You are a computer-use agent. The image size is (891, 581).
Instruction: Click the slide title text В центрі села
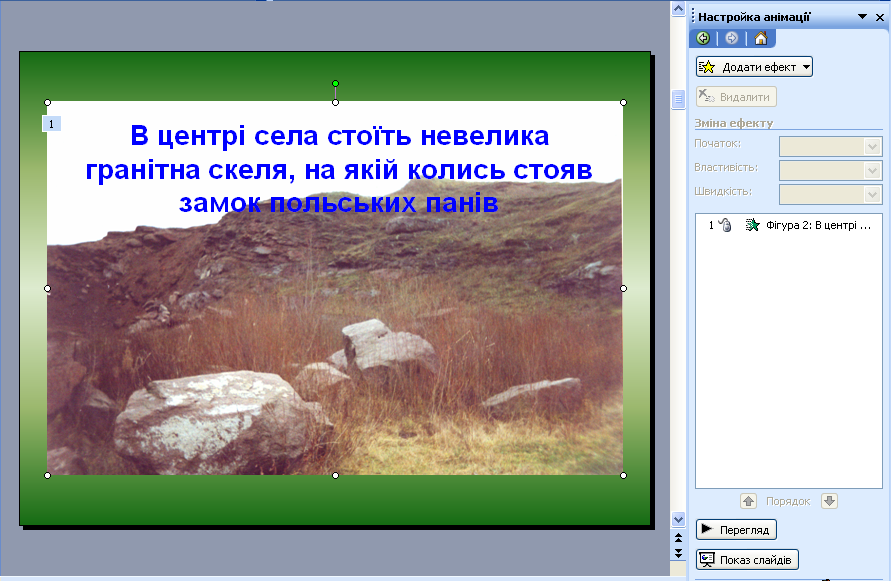tap(339, 169)
